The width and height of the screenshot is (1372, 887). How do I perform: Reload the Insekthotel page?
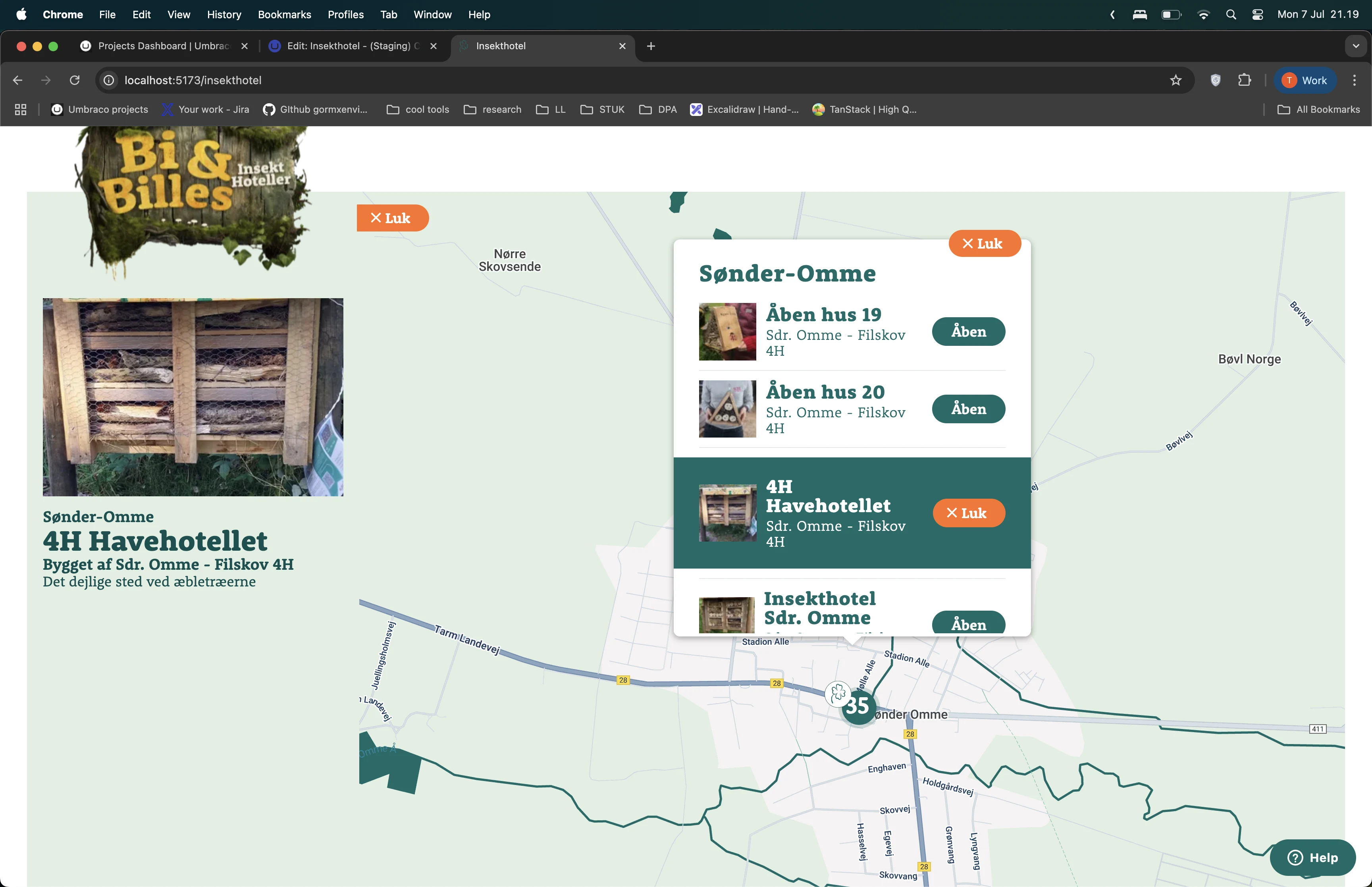point(75,80)
